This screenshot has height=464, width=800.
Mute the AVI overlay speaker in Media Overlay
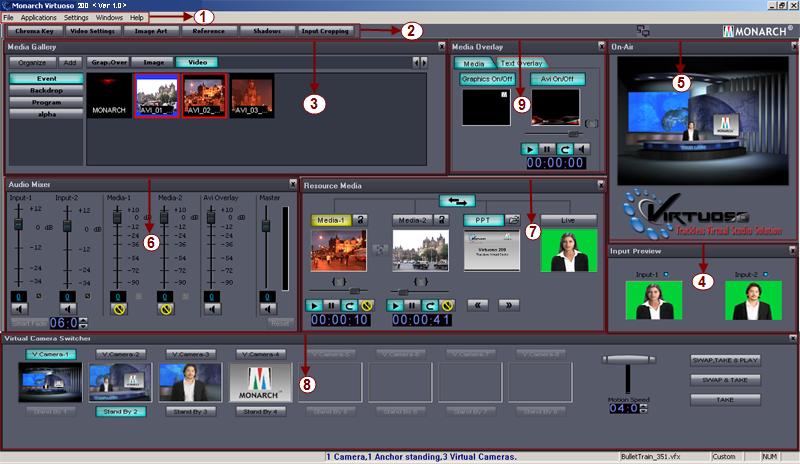tap(582, 149)
